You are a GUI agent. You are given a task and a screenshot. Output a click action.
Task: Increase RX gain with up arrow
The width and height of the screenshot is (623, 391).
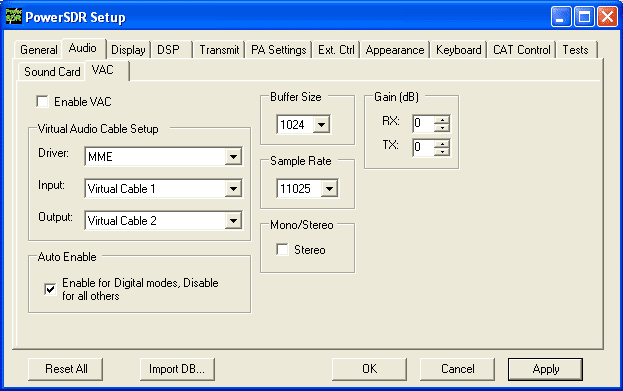click(x=442, y=119)
